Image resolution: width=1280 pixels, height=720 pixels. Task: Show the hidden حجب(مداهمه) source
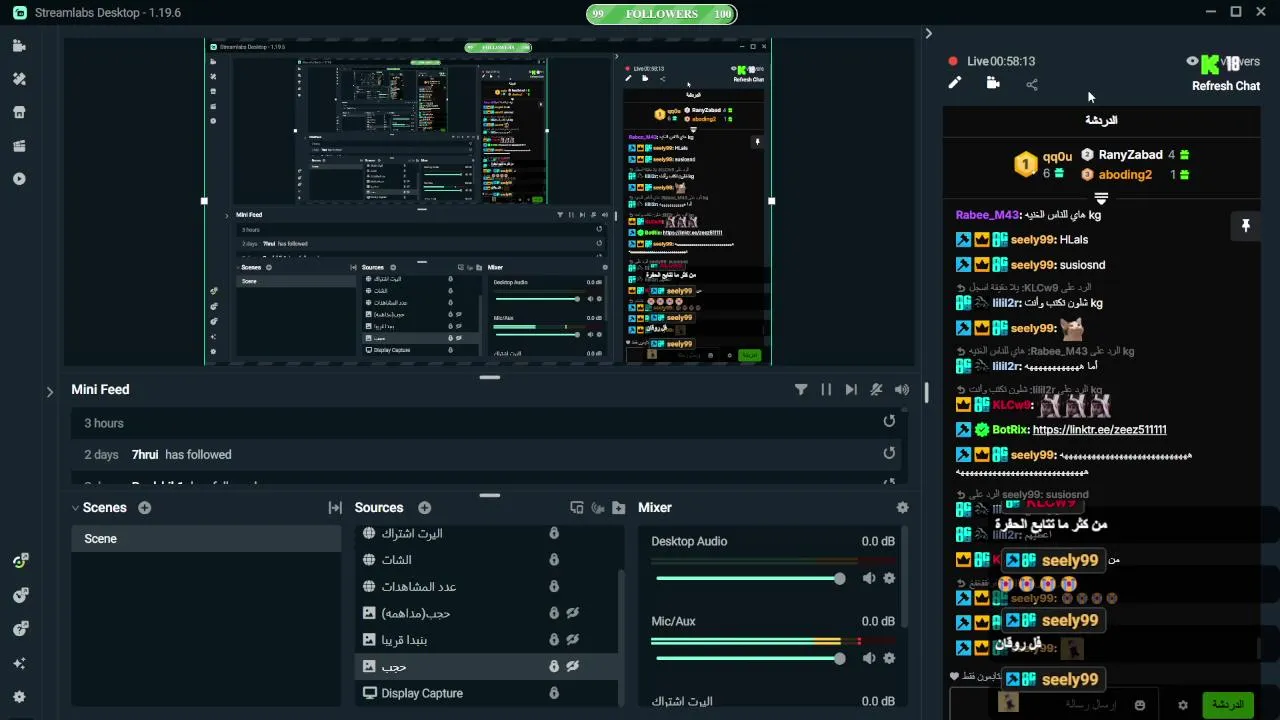(574, 613)
